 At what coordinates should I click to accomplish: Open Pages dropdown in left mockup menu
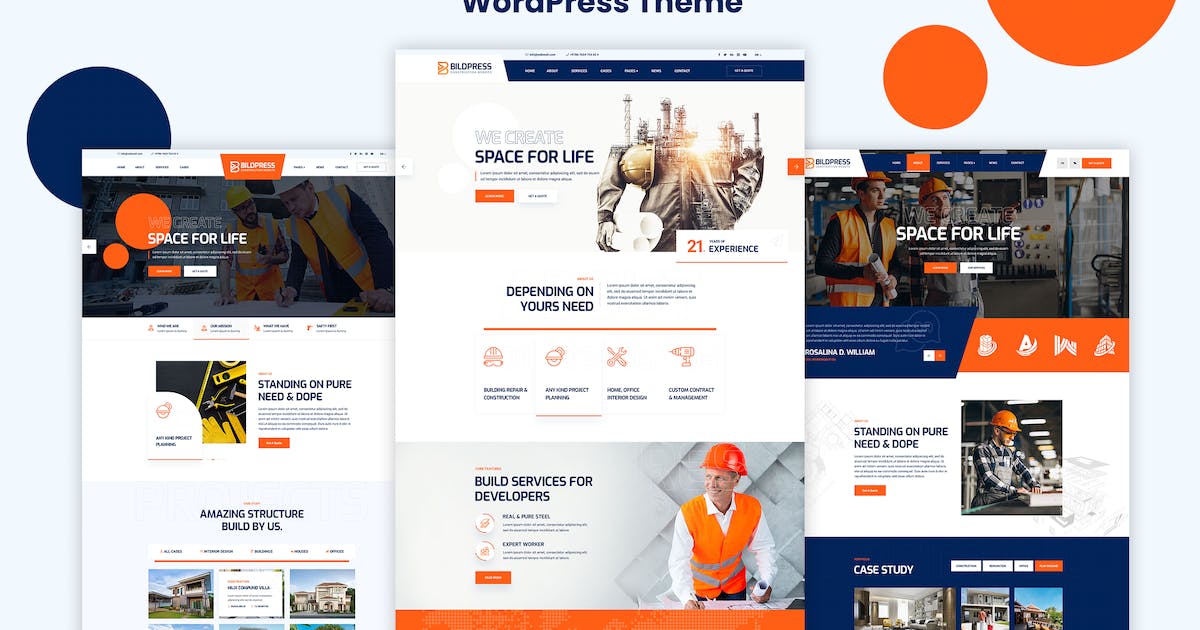[x=300, y=167]
